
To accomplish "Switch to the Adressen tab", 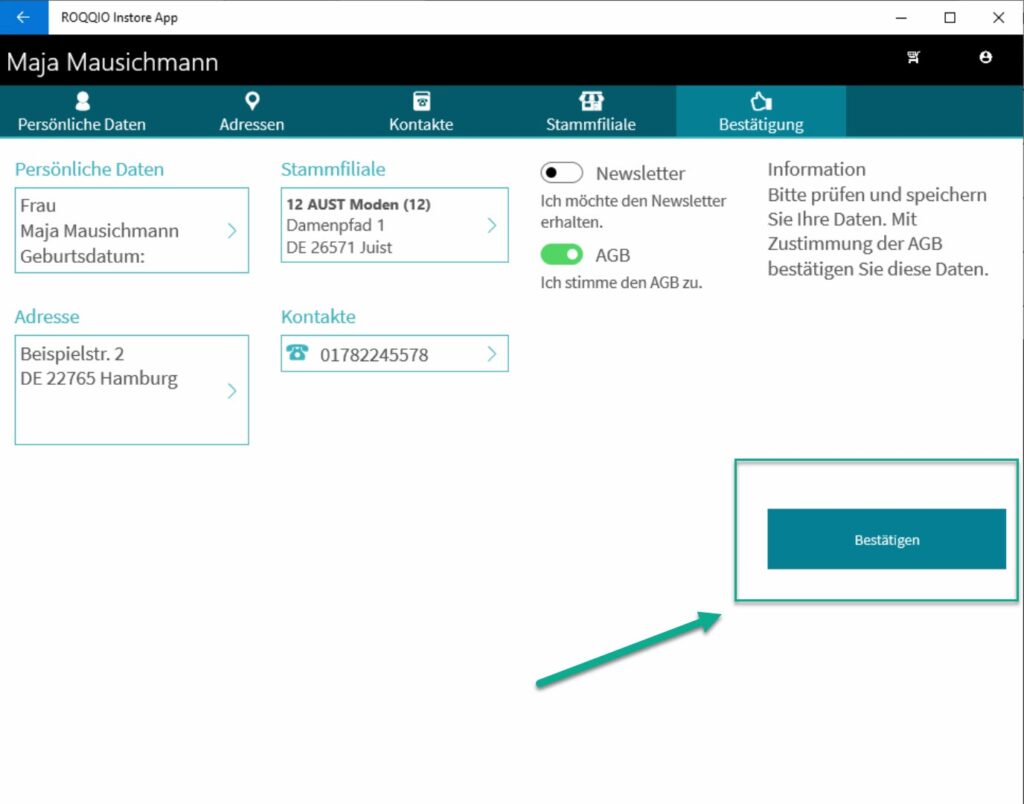I will (252, 124).
